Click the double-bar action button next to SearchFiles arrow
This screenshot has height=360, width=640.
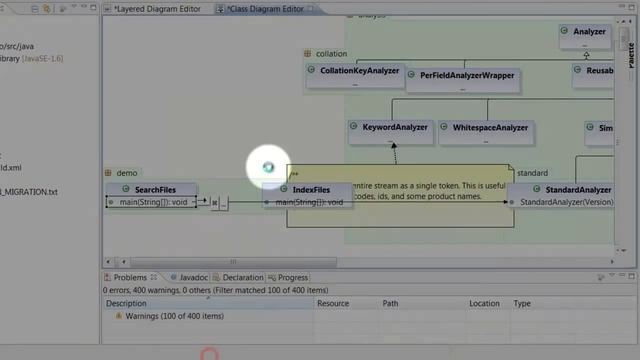[215, 202]
